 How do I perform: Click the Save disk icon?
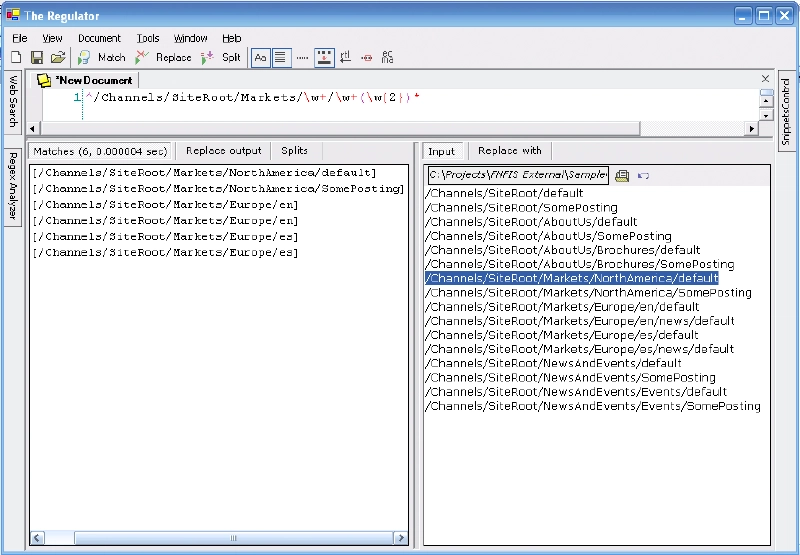pos(37,58)
